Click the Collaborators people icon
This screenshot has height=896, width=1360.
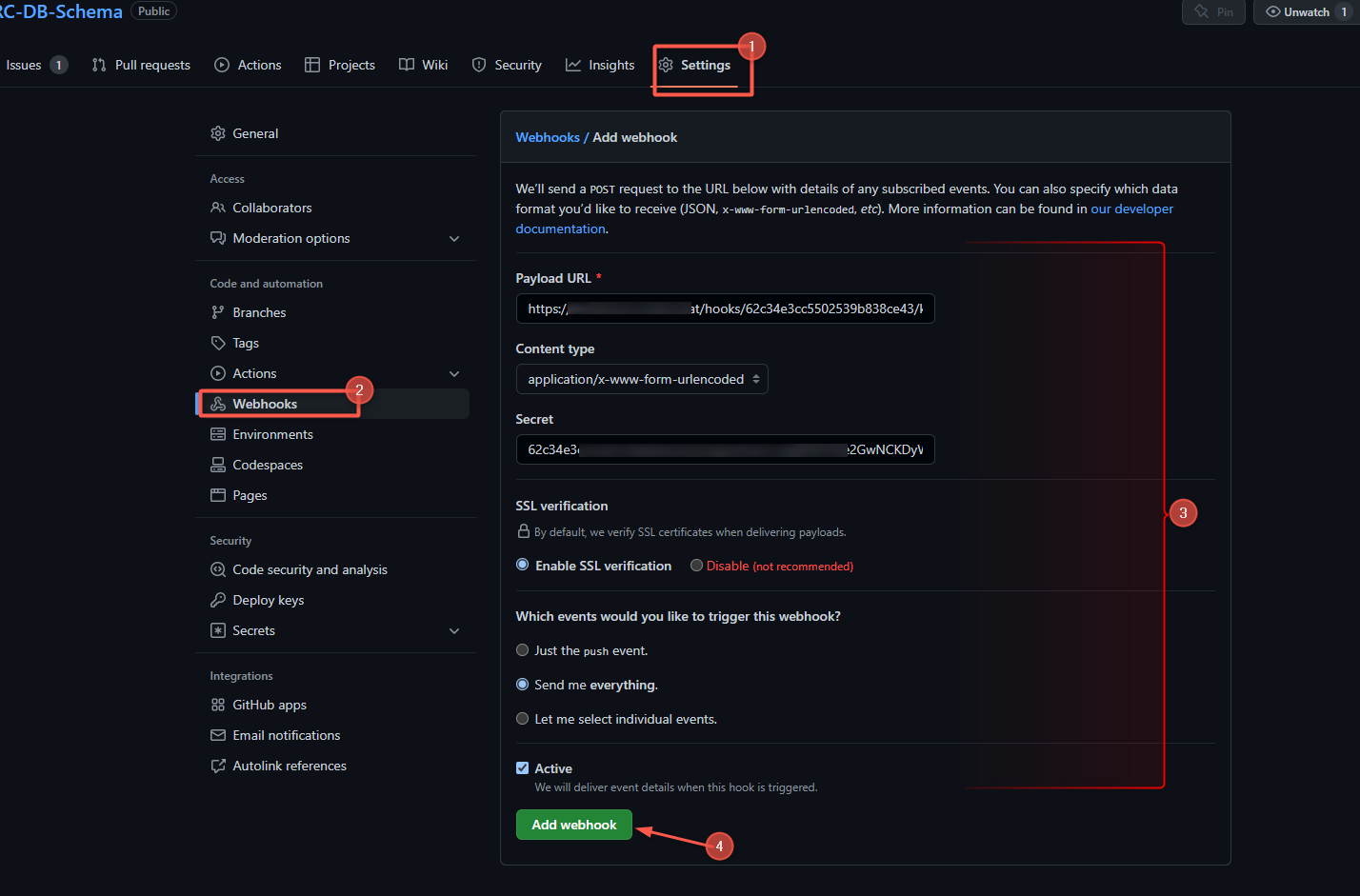pyautogui.click(x=218, y=208)
